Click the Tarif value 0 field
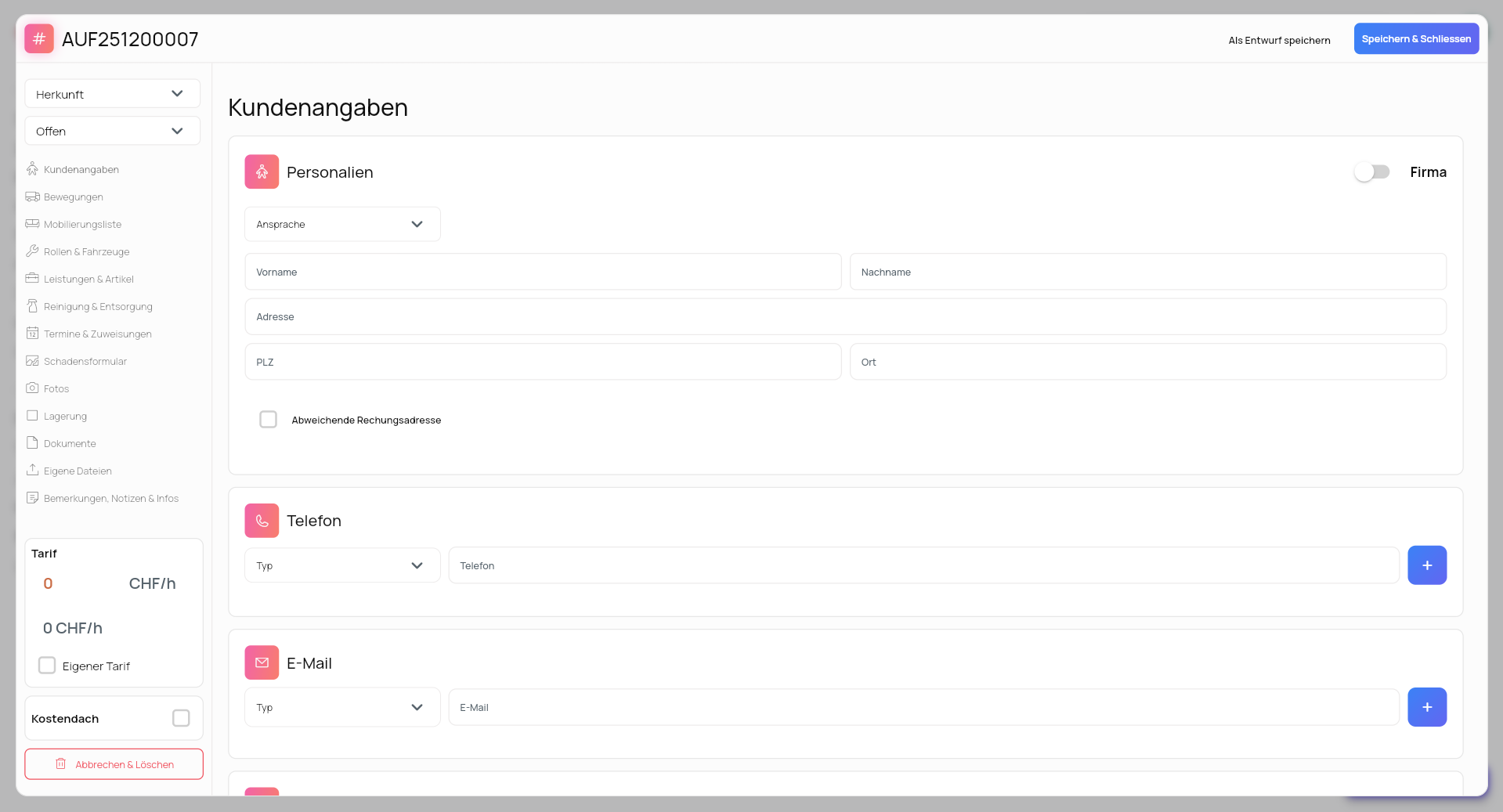1503x812 pixels. 48,583
